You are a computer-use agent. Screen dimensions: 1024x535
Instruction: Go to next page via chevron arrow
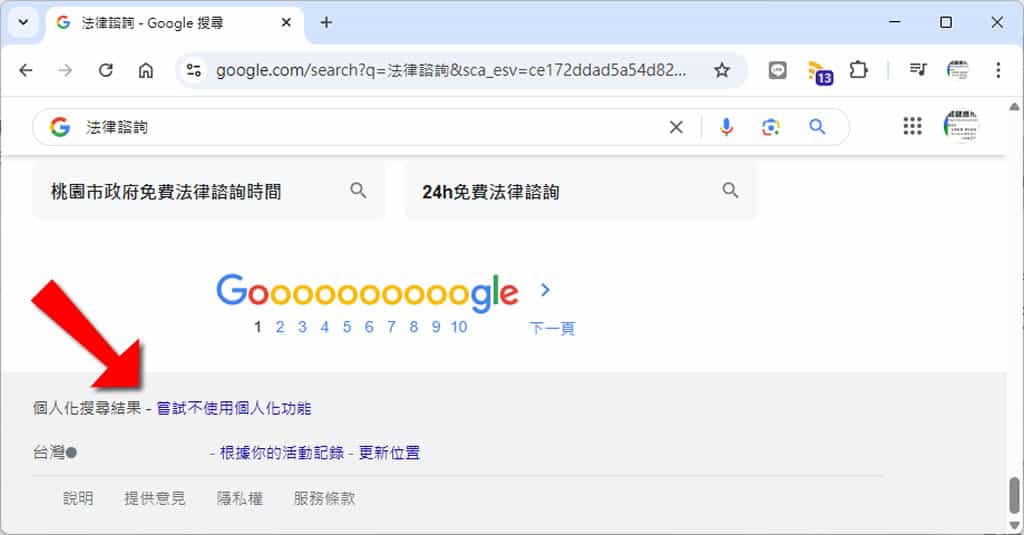[x=545, y=290]
